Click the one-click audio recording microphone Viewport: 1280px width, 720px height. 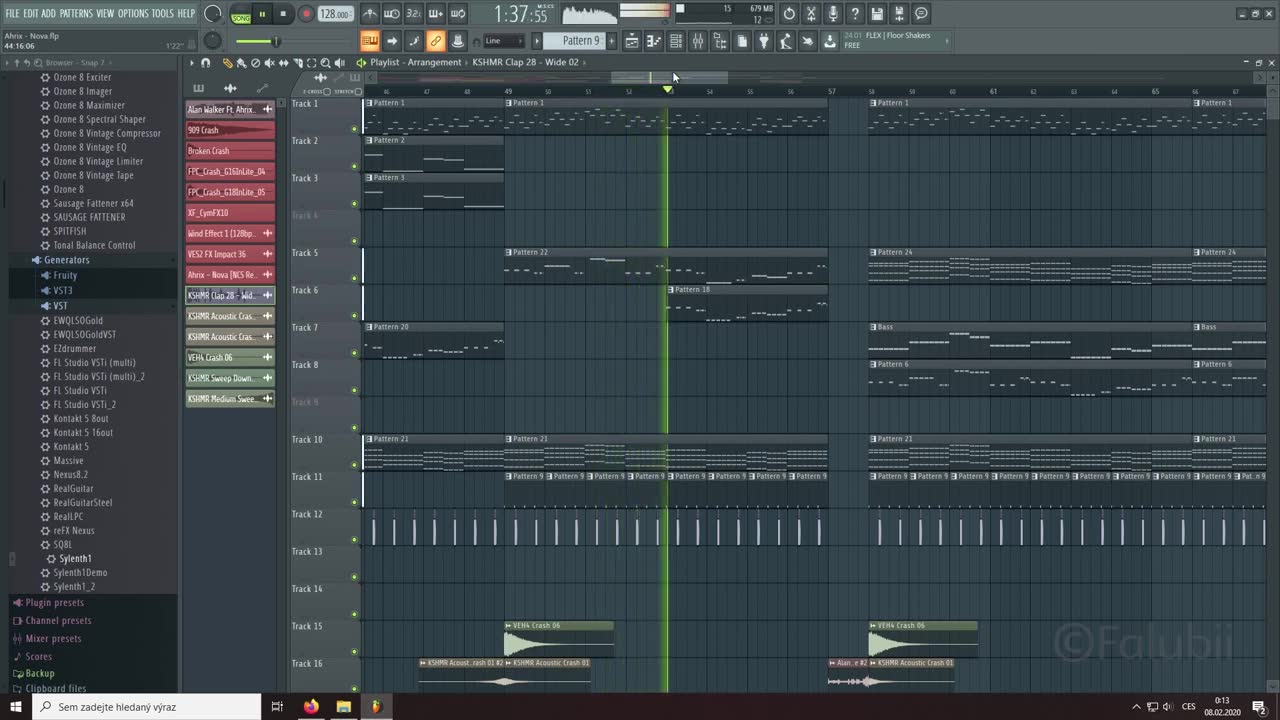833,14
